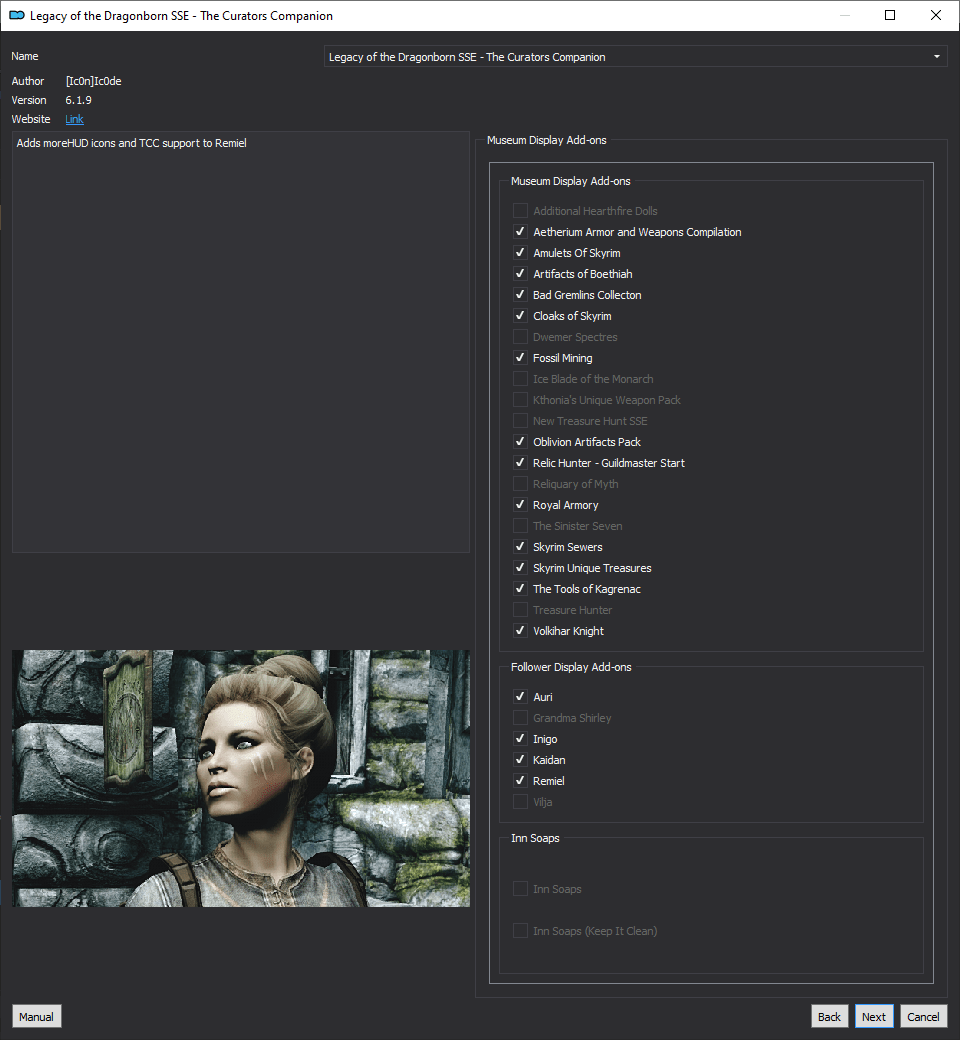Uncheck Royal Armory
960x1040 pixels.
click(x=520, y=505)
